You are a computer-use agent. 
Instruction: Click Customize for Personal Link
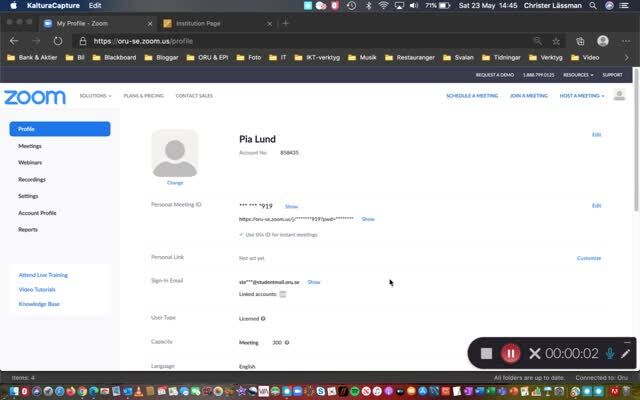coord(589,258)
